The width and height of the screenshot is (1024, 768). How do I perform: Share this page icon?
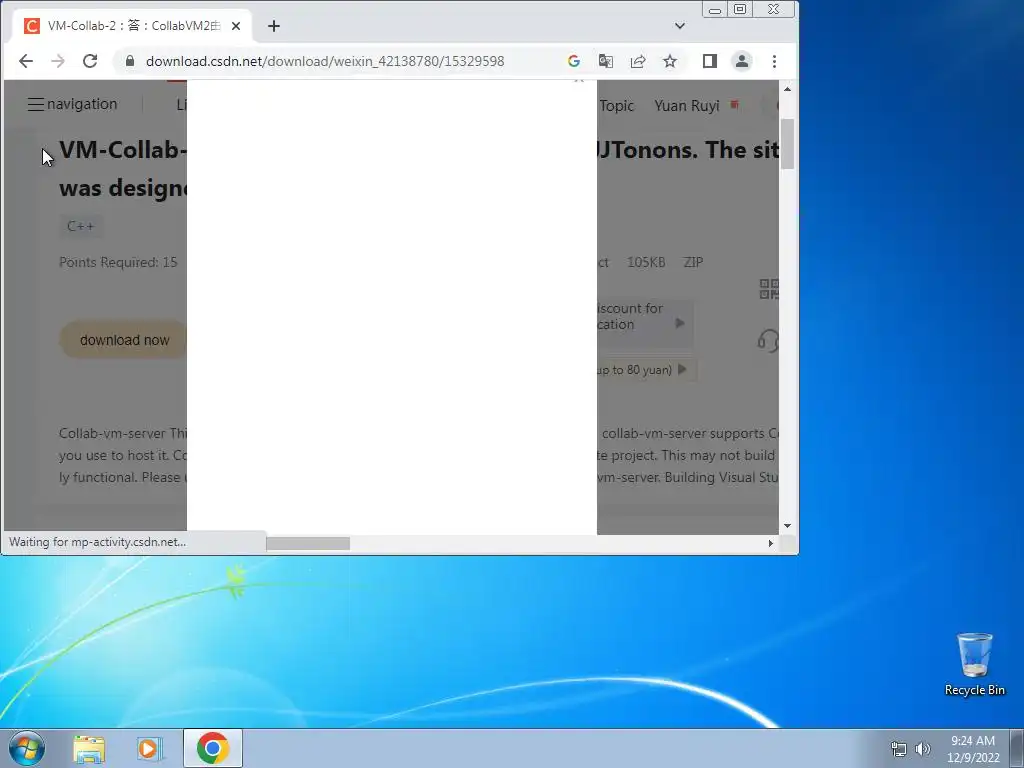[637, 61]
